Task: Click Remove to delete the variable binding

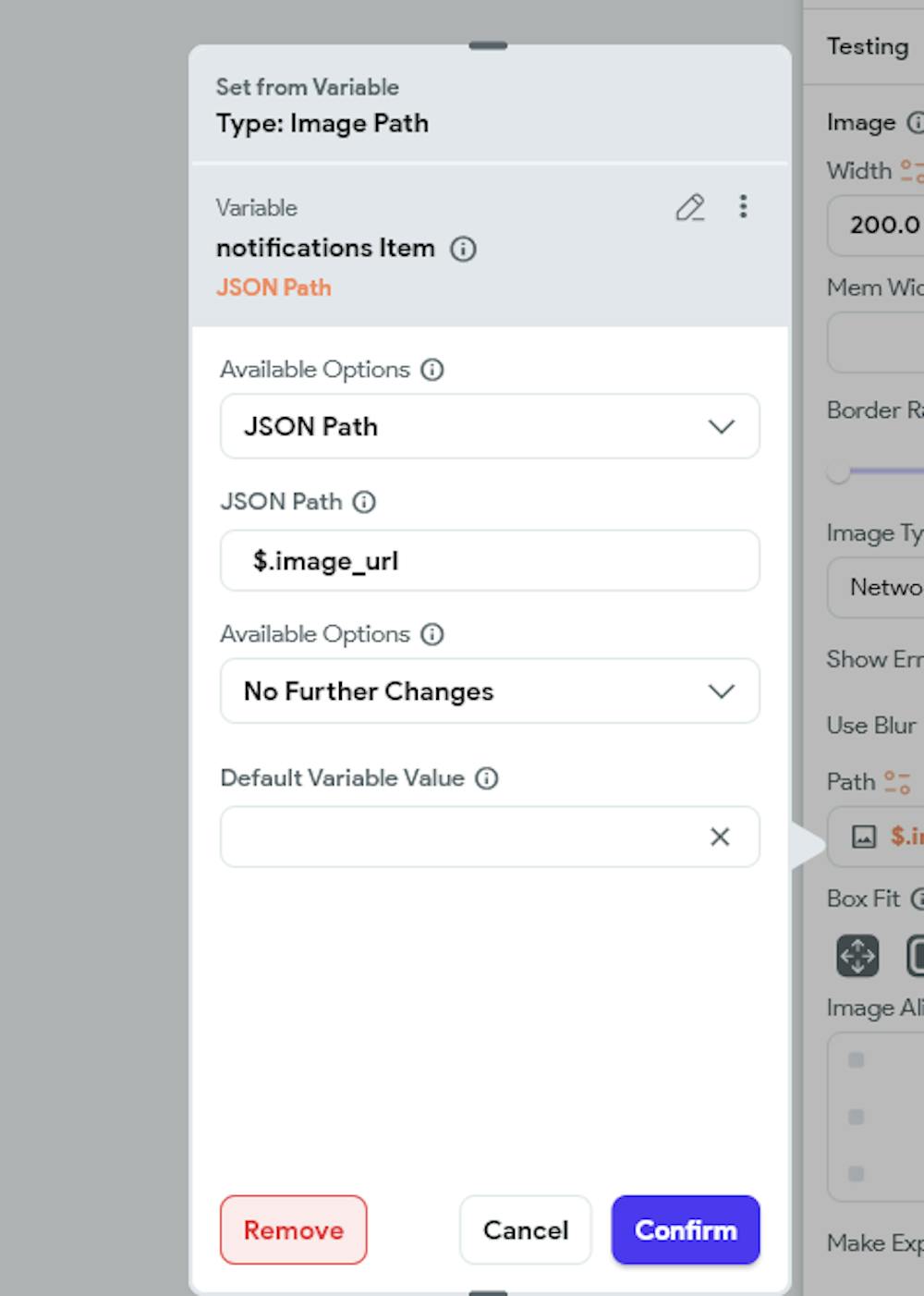Action: pyautogui.click(x=293, y=1230)
